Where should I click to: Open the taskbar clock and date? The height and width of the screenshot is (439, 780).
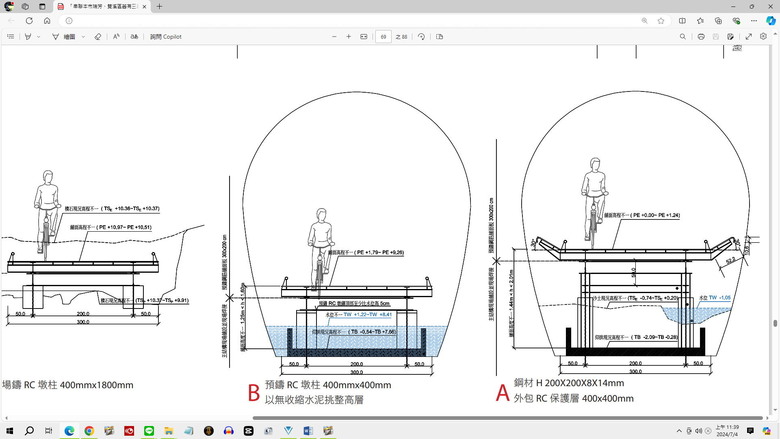pyautogui.click(x=727, y=431)
